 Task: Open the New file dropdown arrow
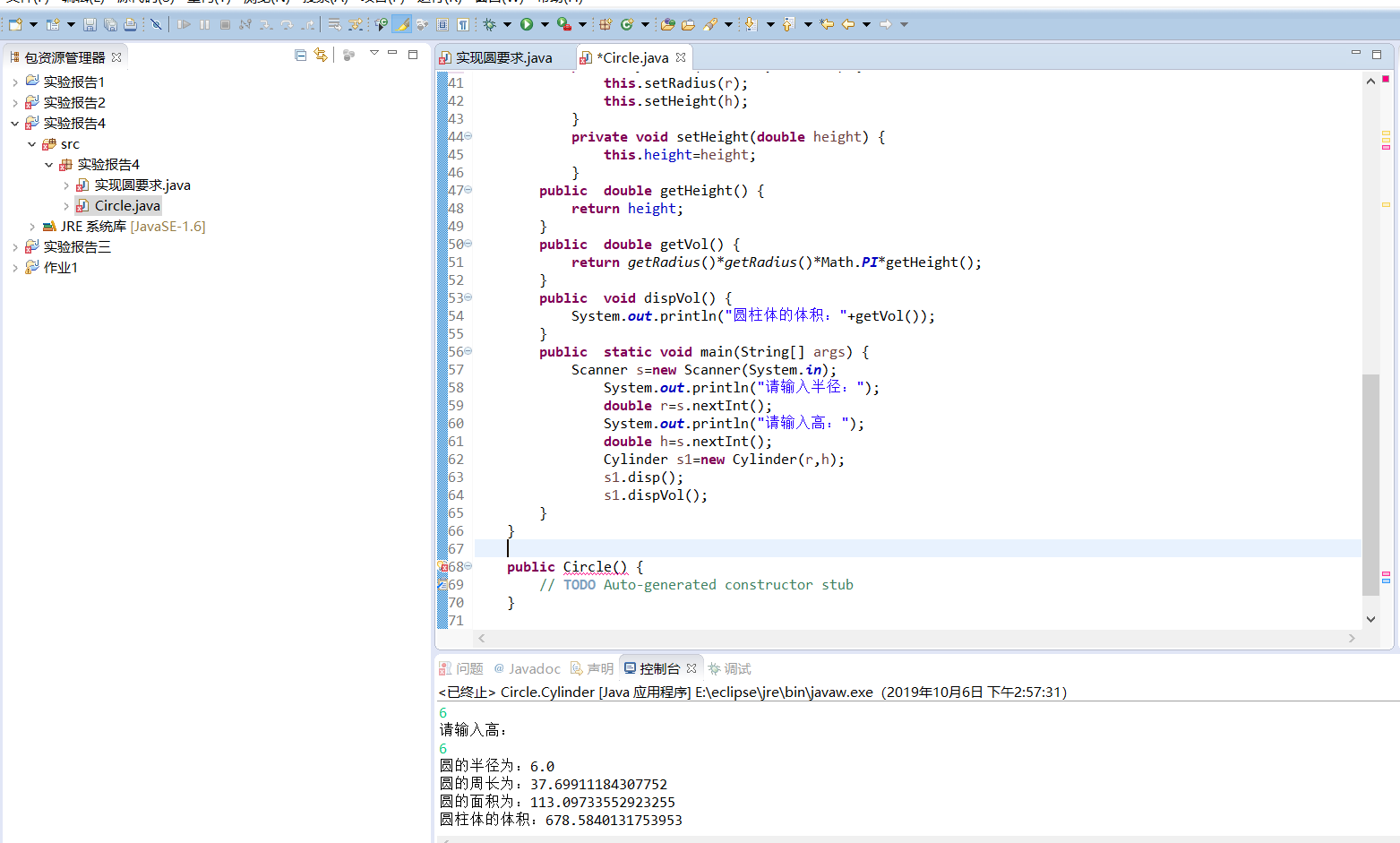tap(33, 24)
